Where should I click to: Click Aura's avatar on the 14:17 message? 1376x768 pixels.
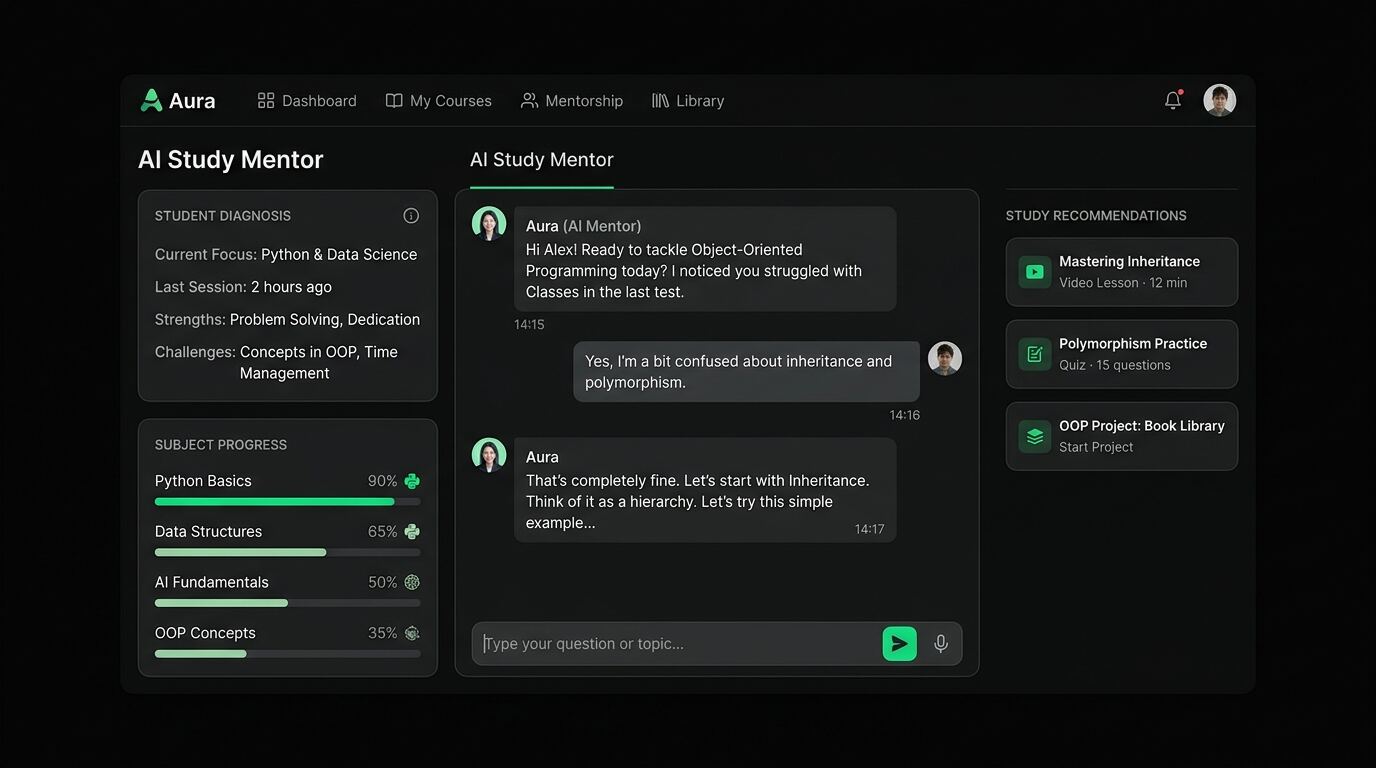coord(489,454)
